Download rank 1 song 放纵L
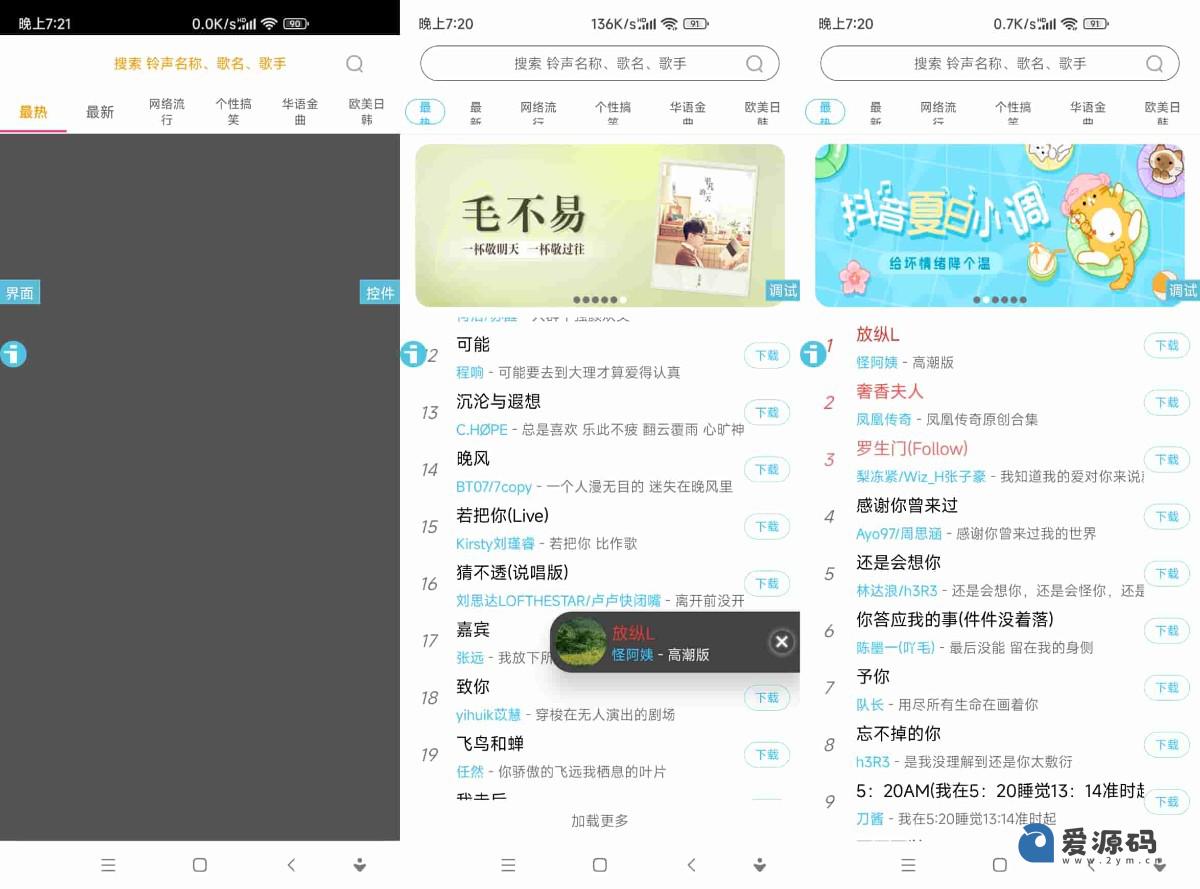This screenshot has width=1200, height=889. tap(1167, 345)
